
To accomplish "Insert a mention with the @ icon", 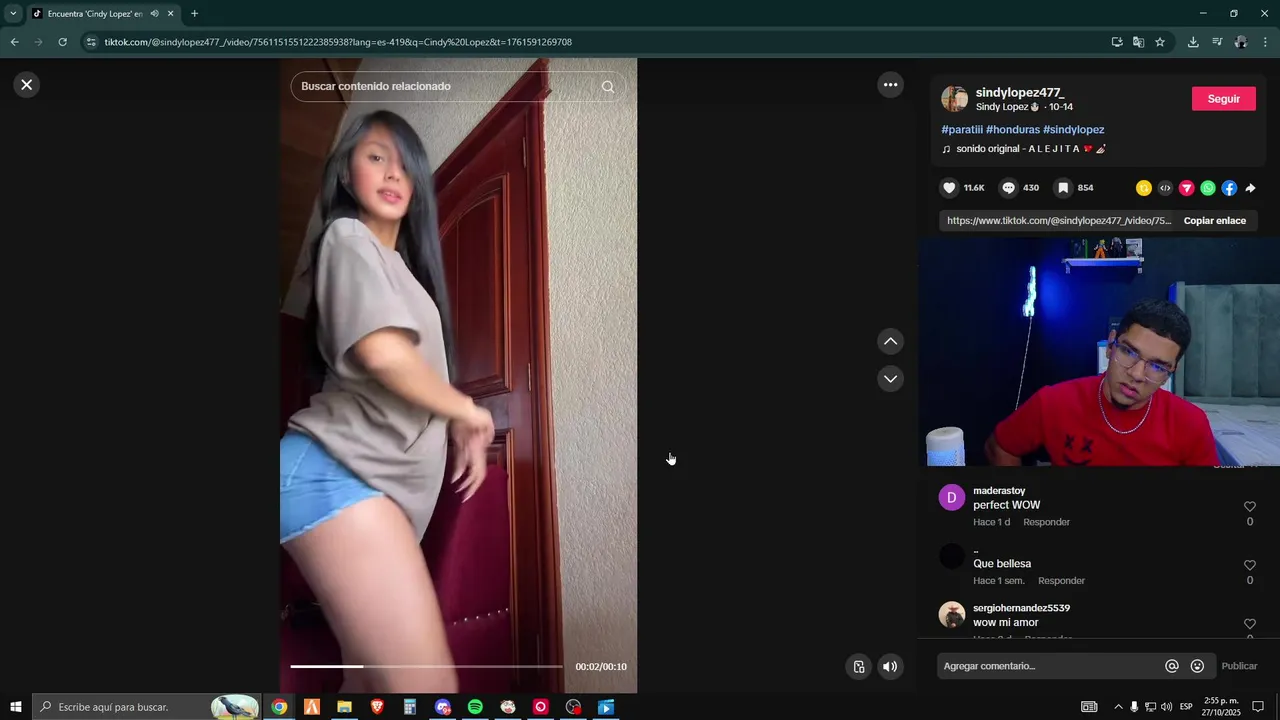I will (x=1172, y=666).
